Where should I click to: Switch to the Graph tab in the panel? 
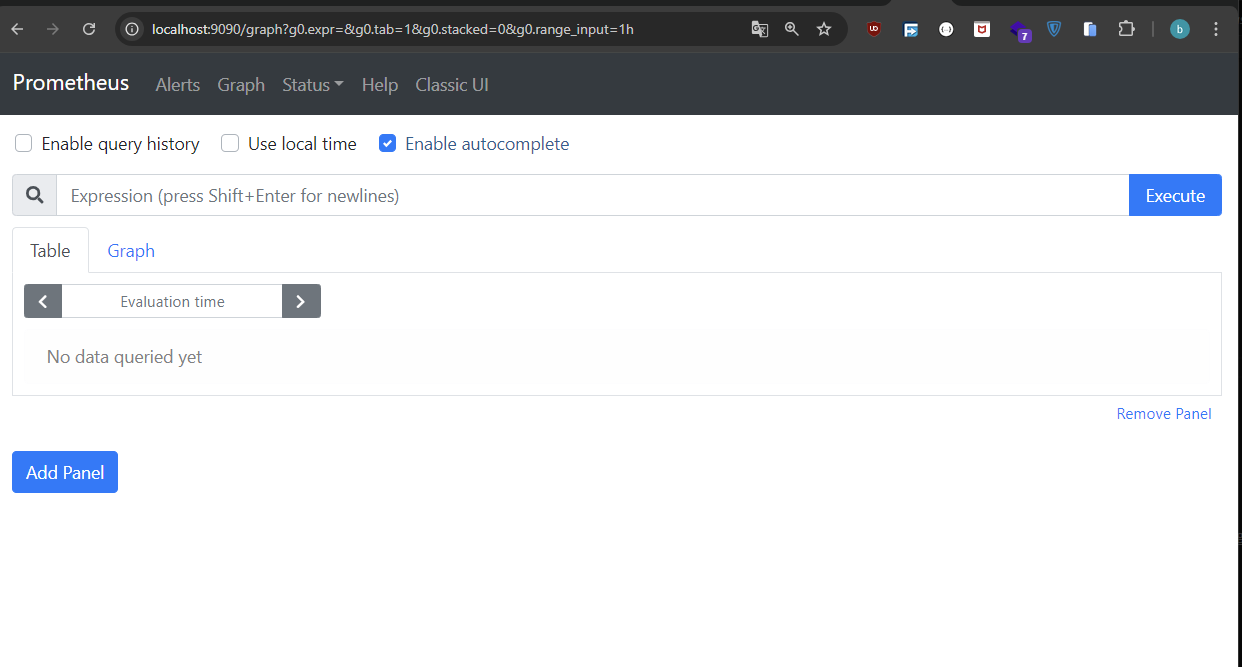131,250
